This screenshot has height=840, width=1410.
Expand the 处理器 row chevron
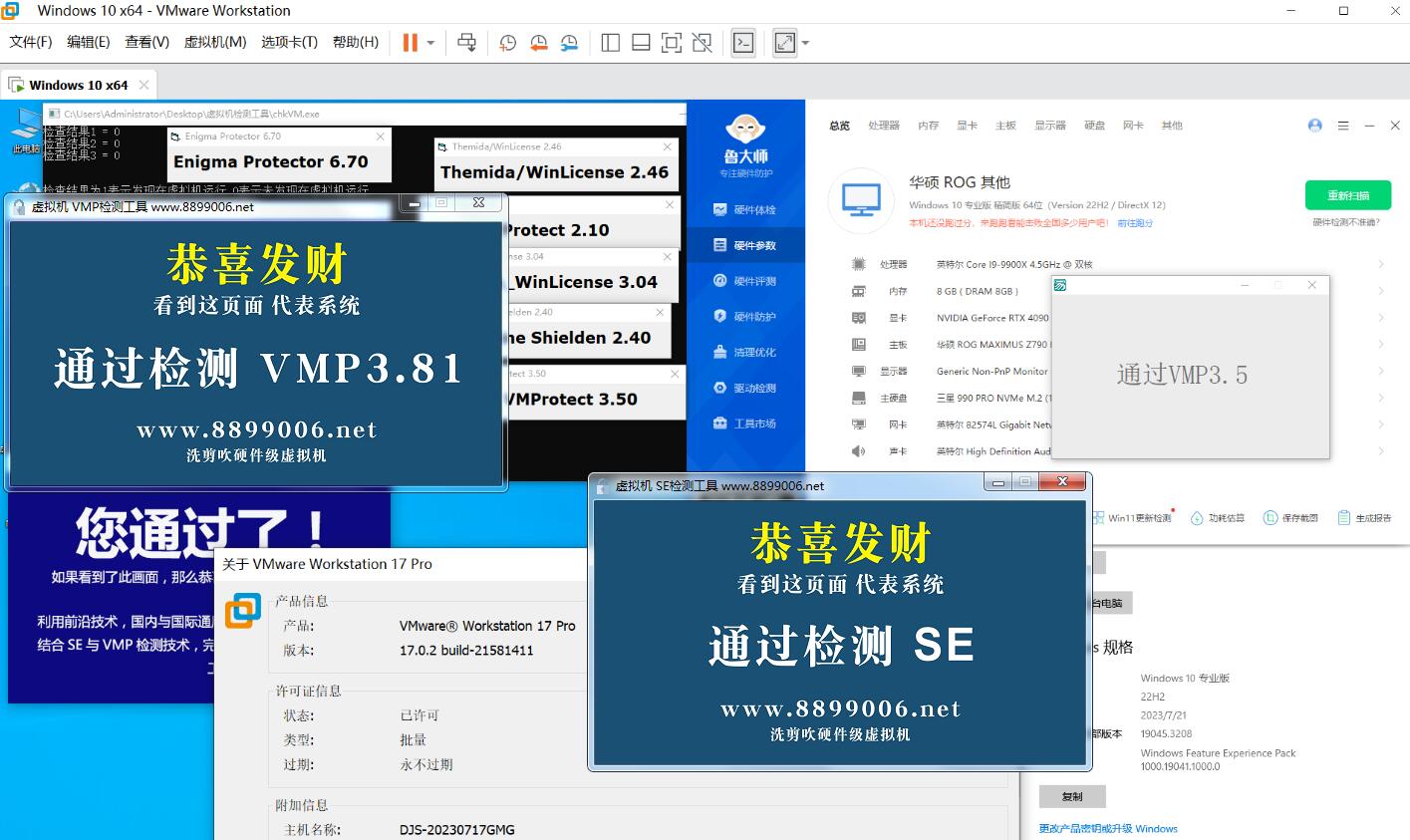coord(1381,264)
